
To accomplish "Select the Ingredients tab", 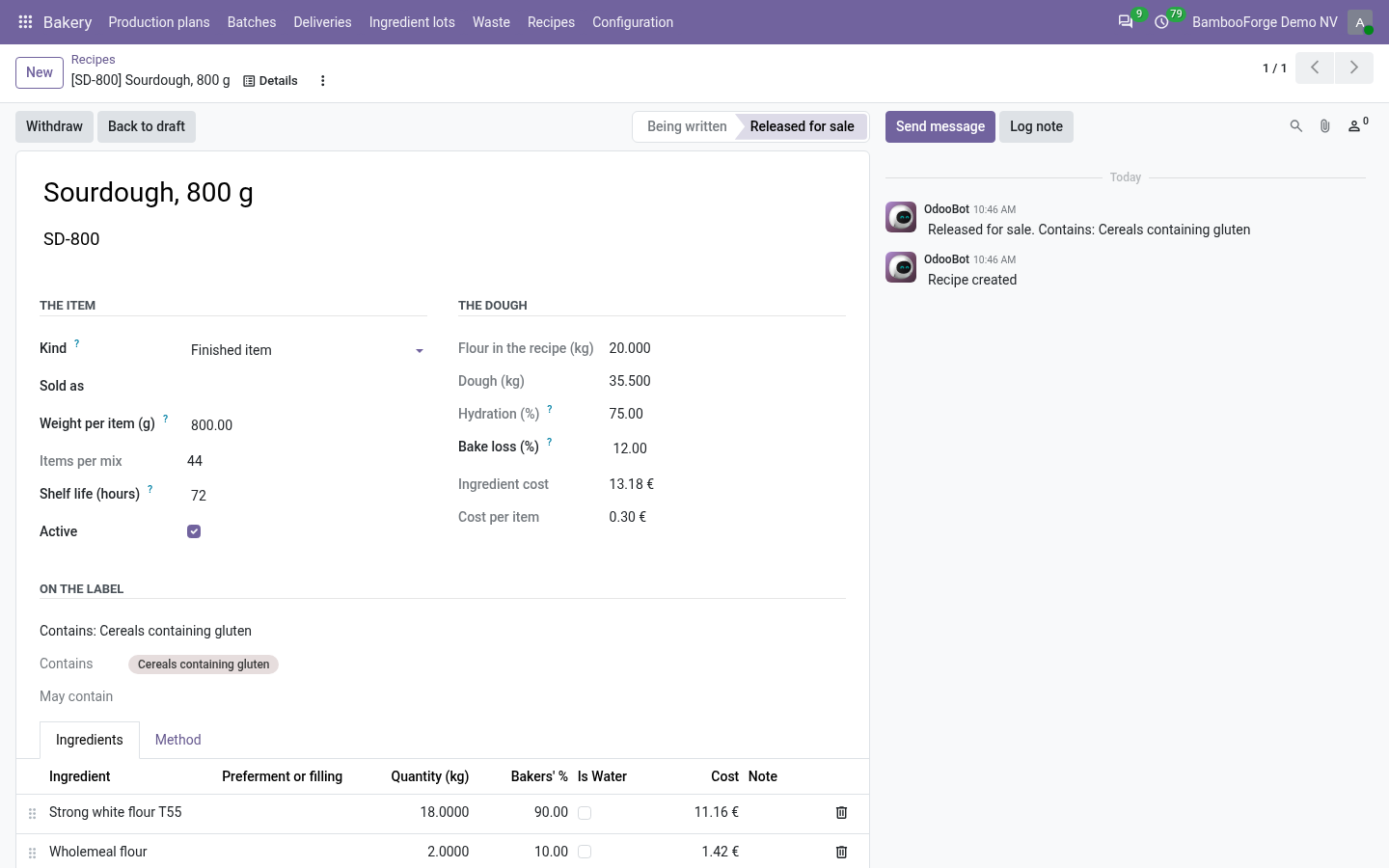I will (x=90, y=740).
